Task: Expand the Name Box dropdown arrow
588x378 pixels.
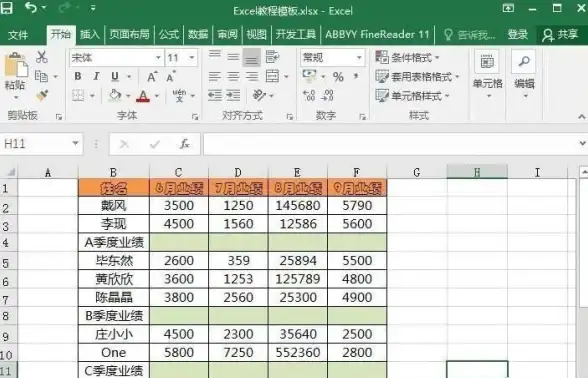Action: click(75, 144)
